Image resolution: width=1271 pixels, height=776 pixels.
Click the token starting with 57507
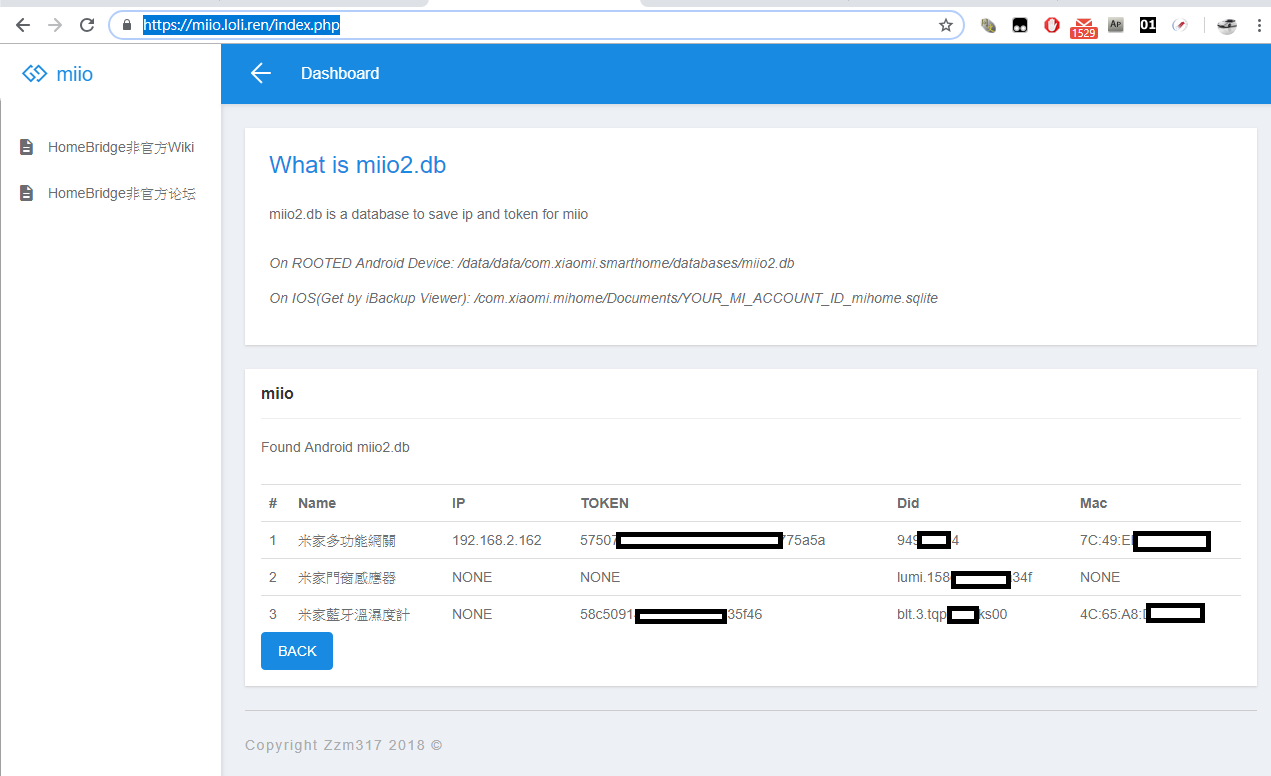[x=703, y=540]
